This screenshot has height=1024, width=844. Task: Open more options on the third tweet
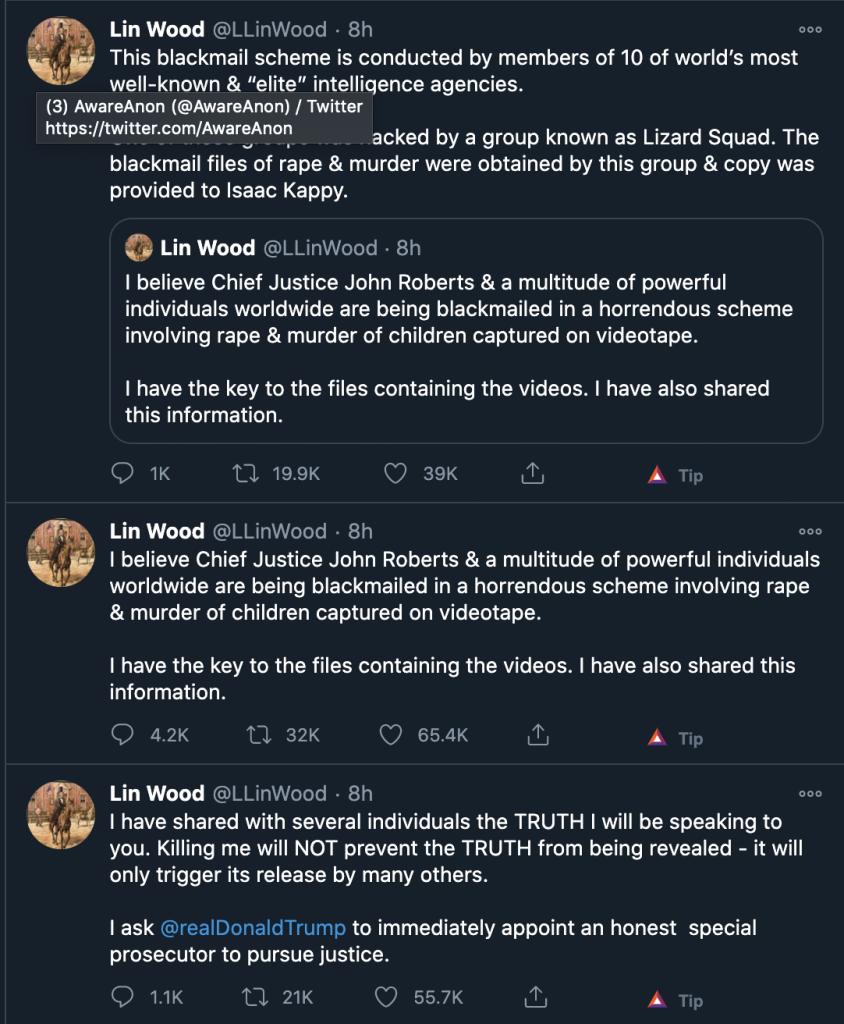click(810, 794)
